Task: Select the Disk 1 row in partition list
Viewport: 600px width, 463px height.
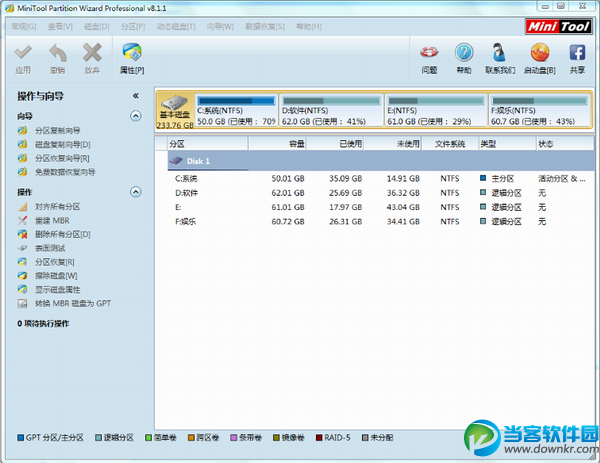Action: pos(381,161)
